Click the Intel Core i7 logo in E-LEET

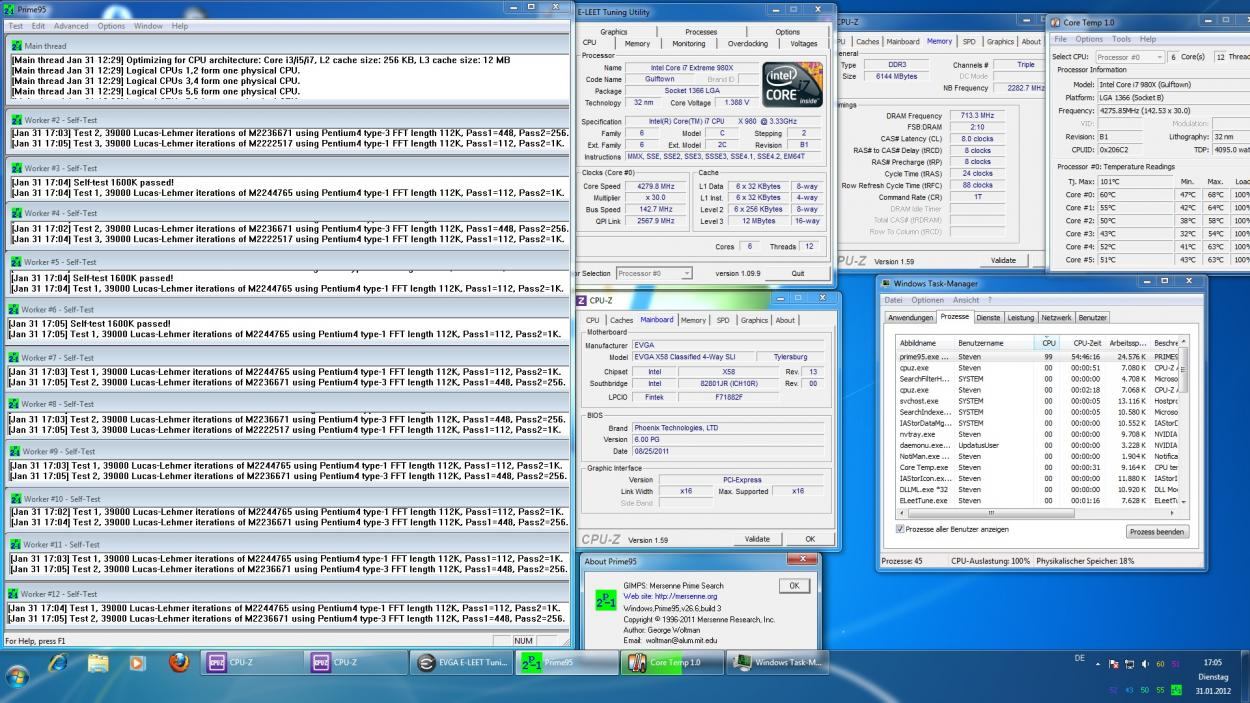click(792, 85)
